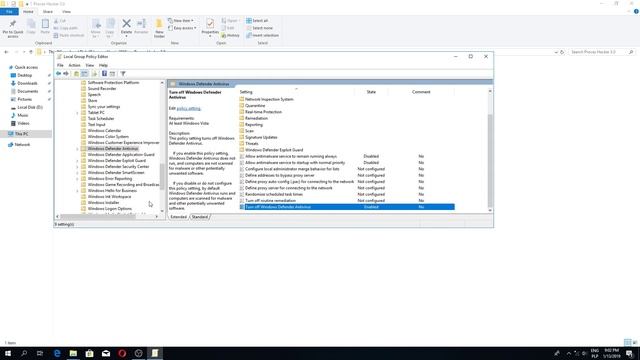Click settings list vertical scrollbar
This screenshot has width=640, height=360.
point(490,160)
